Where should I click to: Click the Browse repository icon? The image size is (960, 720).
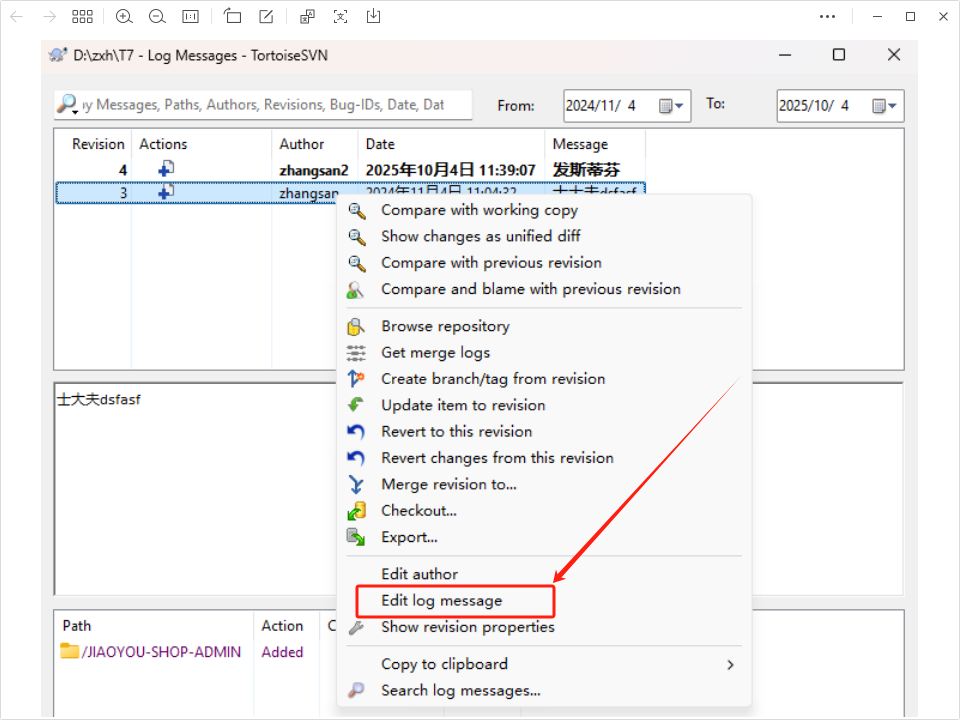(356, 327)
